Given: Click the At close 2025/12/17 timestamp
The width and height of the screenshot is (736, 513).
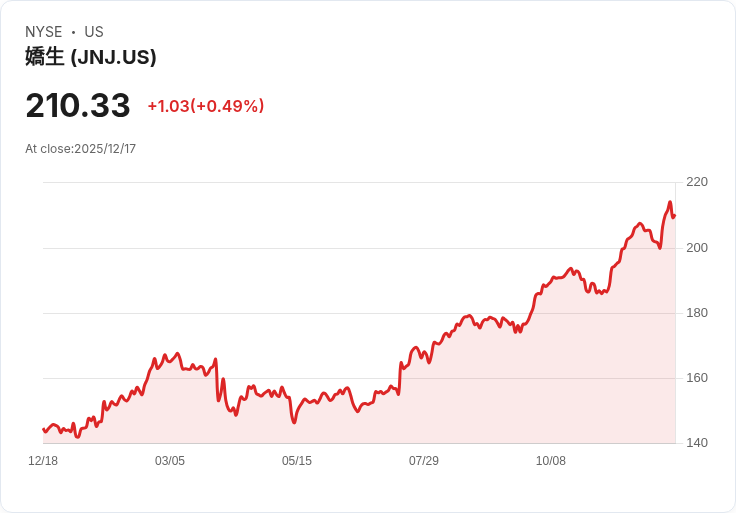Looking at the screenshot, I should click(x=81, y=149).
